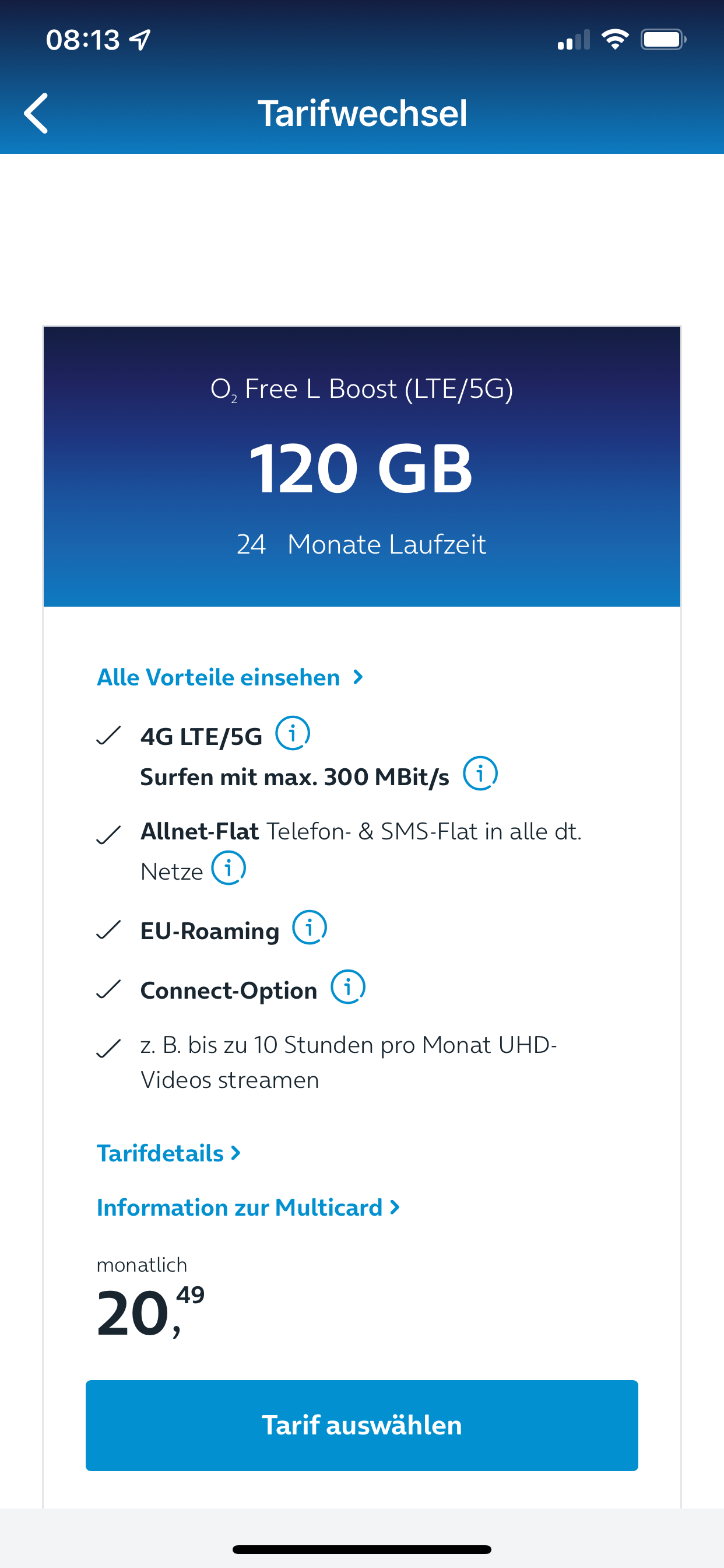Expand Information zur Multicard
Image resolution: width=724 pixels, height=1568 pixels.
tap(248, 1207)
